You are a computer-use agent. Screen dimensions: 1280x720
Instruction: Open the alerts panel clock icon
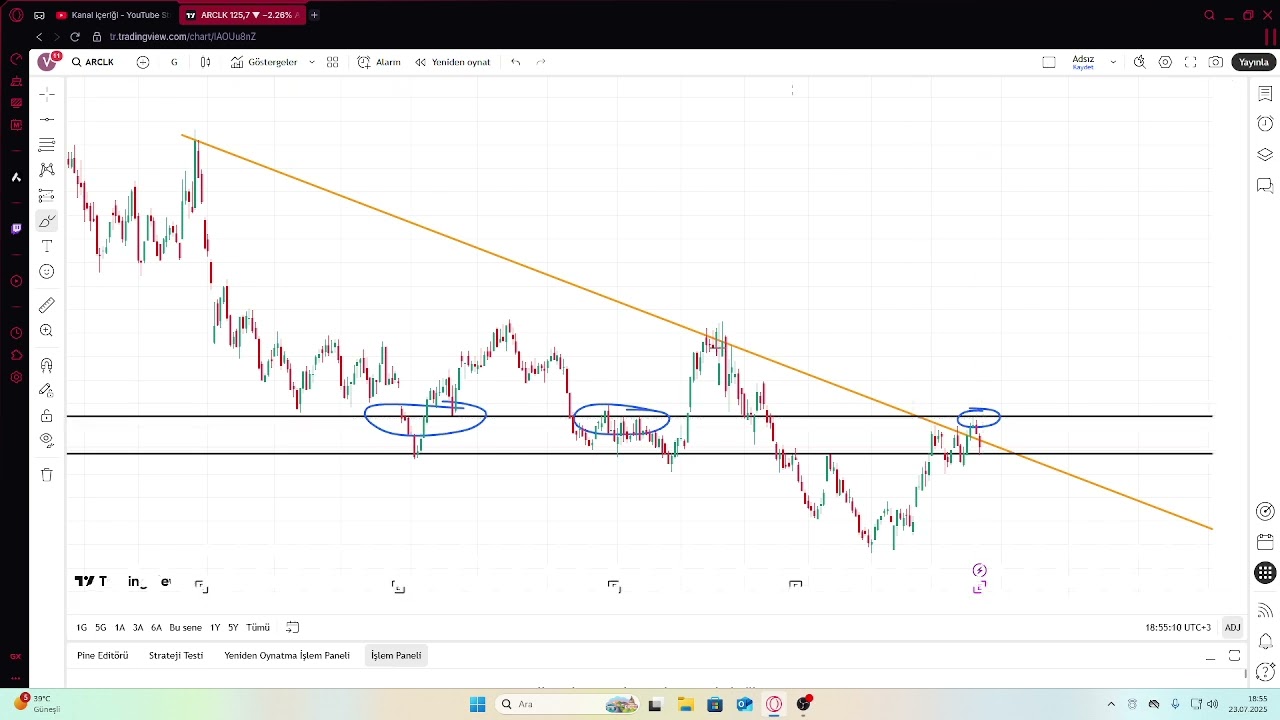pyautogui.click(x=1265, y=124)
